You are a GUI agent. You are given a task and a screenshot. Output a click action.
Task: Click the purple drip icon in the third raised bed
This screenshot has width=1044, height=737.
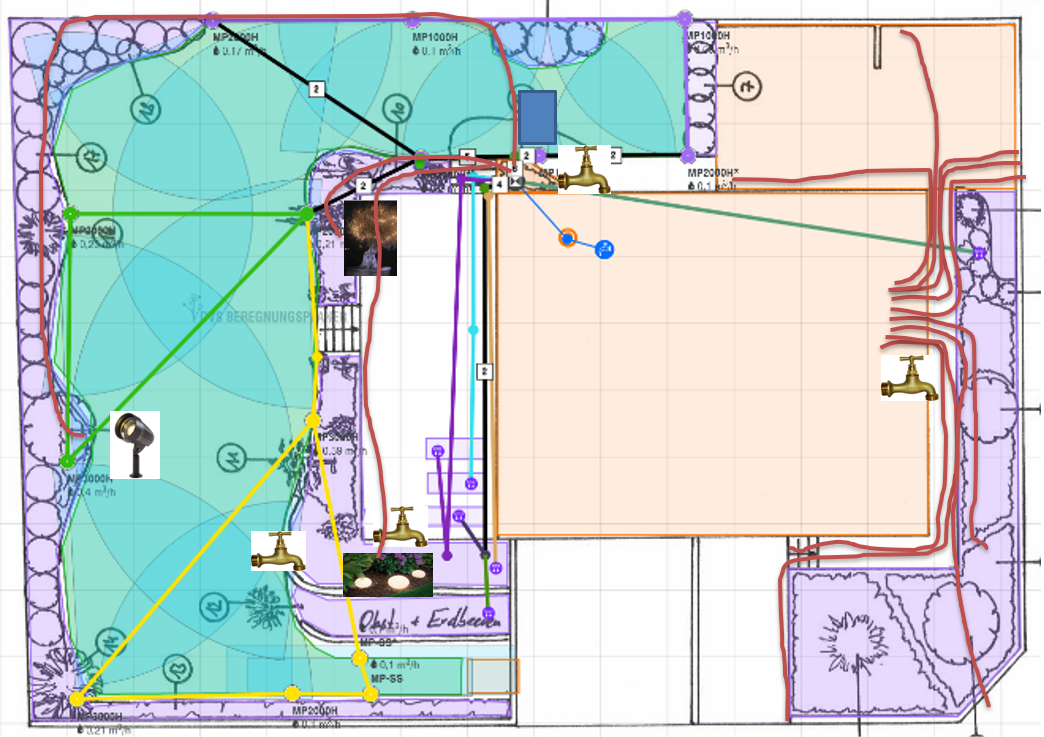(459, 516)
